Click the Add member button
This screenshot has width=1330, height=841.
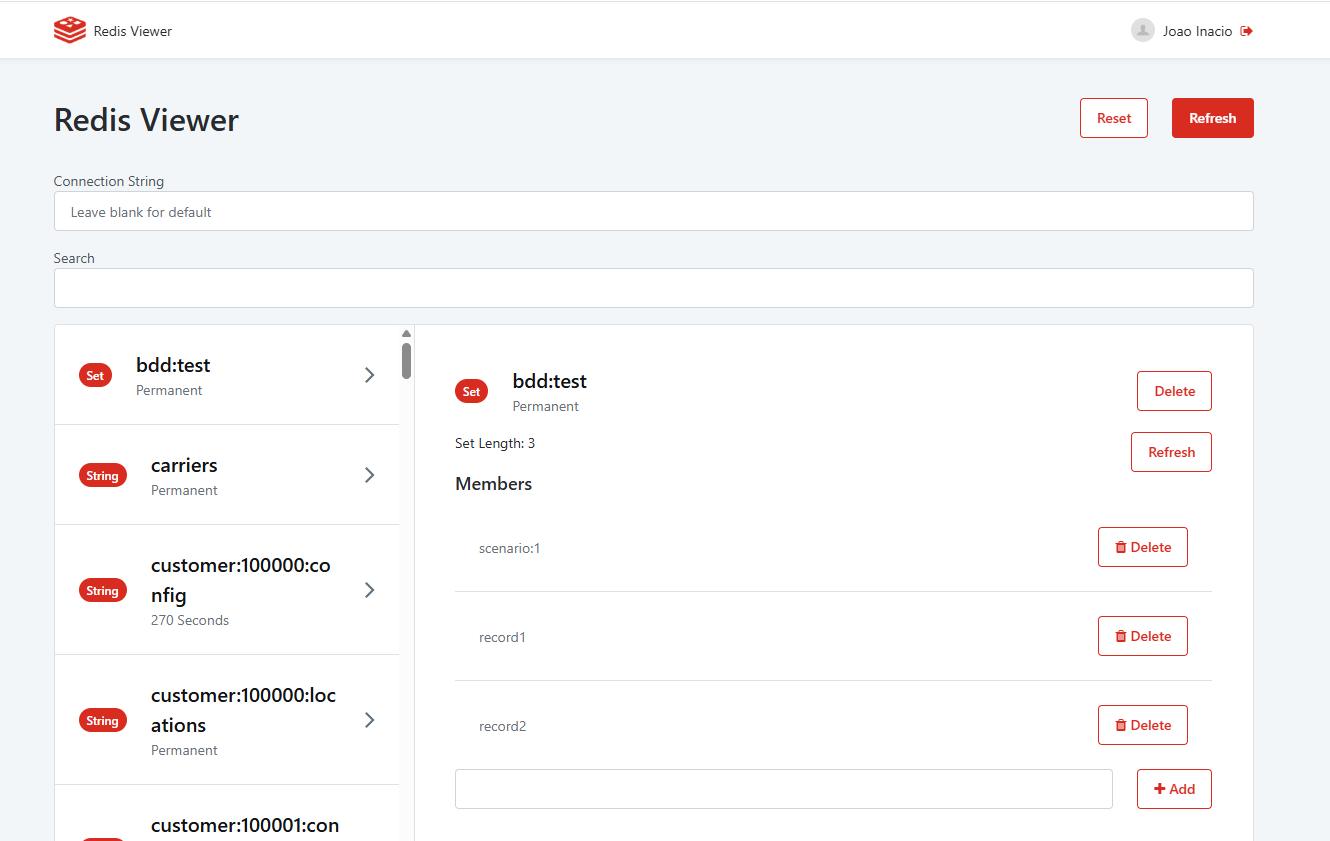point(1174,789)
